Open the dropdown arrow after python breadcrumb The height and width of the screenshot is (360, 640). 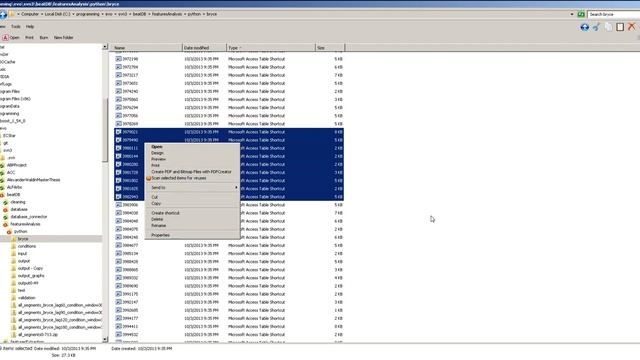(x=204, y=14)
